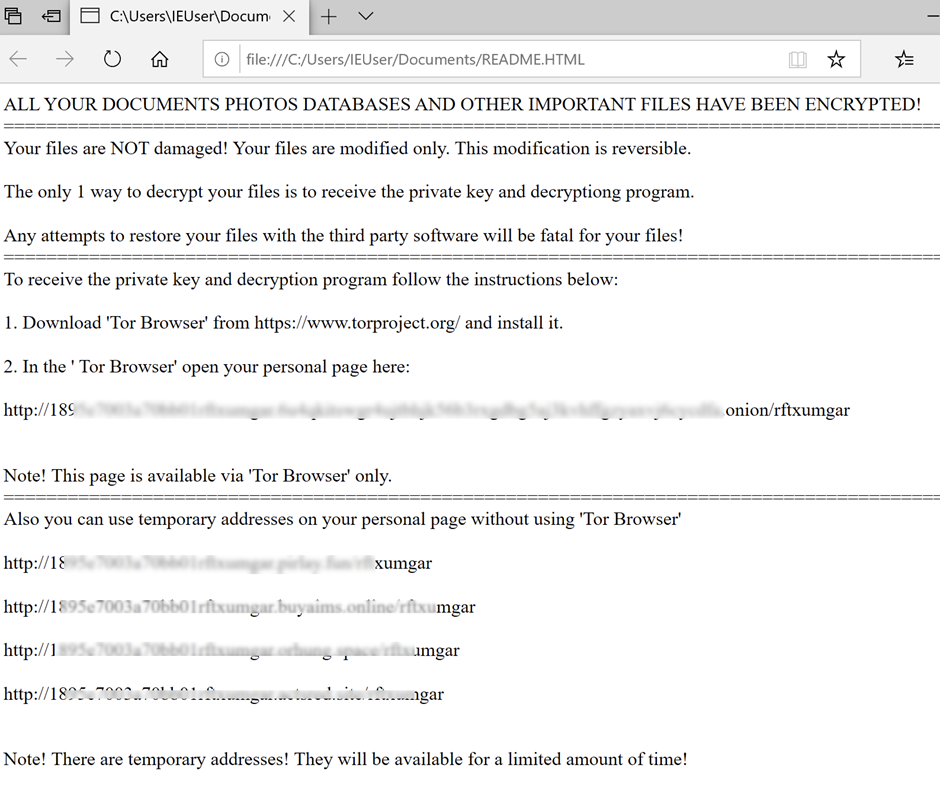This screenshot has height=787, width=940.
Task: Click the encrypted files headline text
Action: pos(462,104)
